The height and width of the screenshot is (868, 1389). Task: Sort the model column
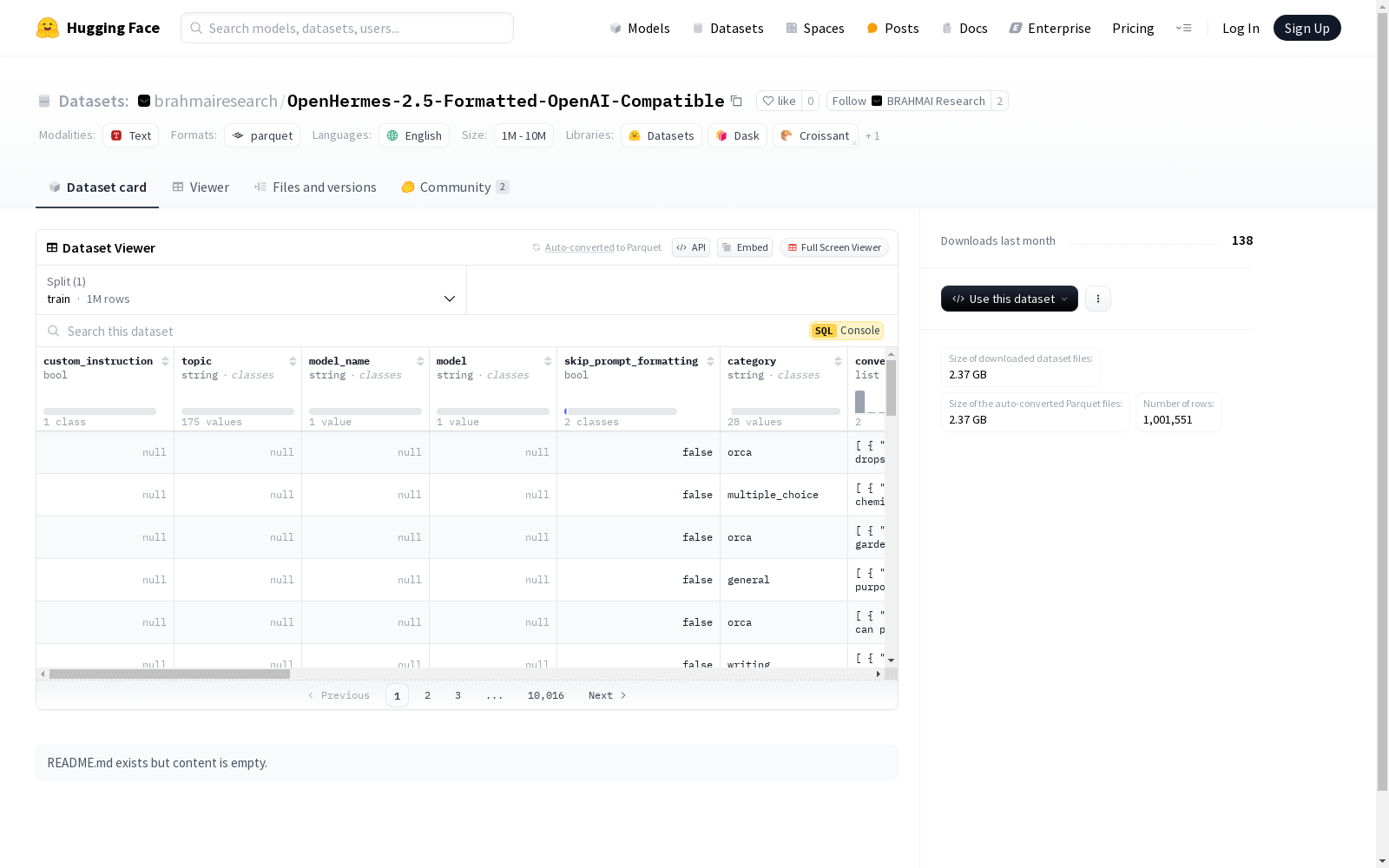(548, 361)
